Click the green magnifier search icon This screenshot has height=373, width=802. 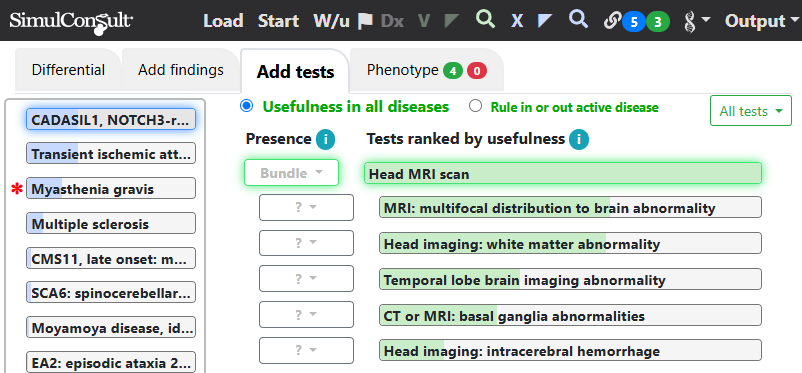[x=485, y=19]
